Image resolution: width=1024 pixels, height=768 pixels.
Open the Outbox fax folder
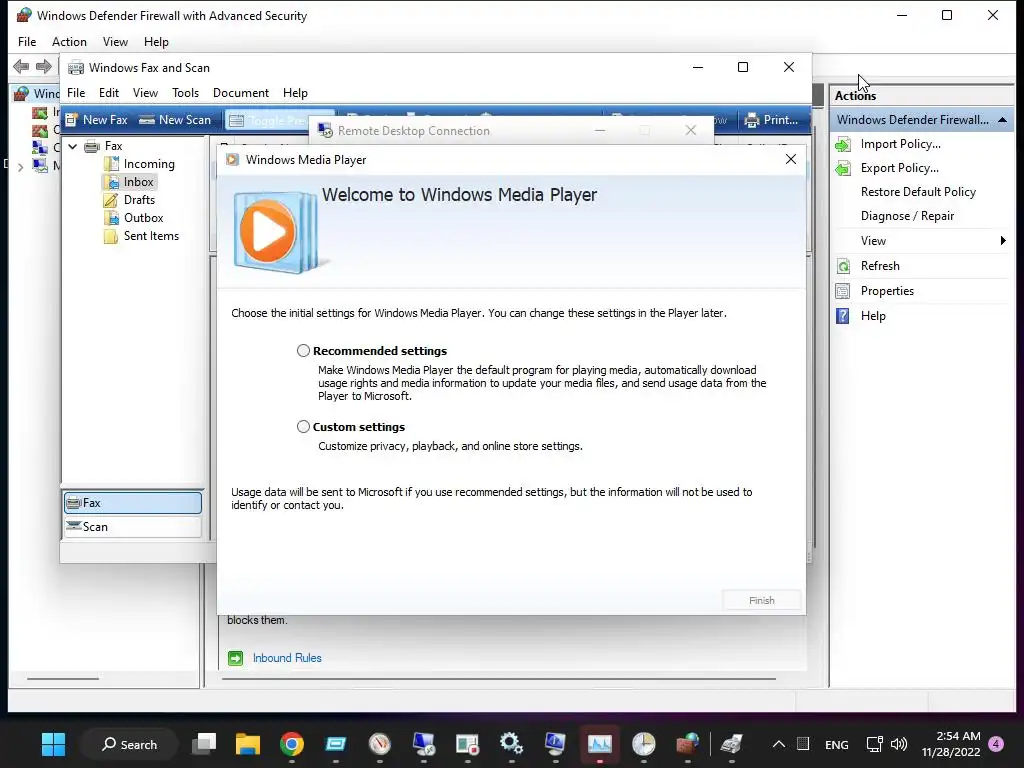click(x=134, y=217)
